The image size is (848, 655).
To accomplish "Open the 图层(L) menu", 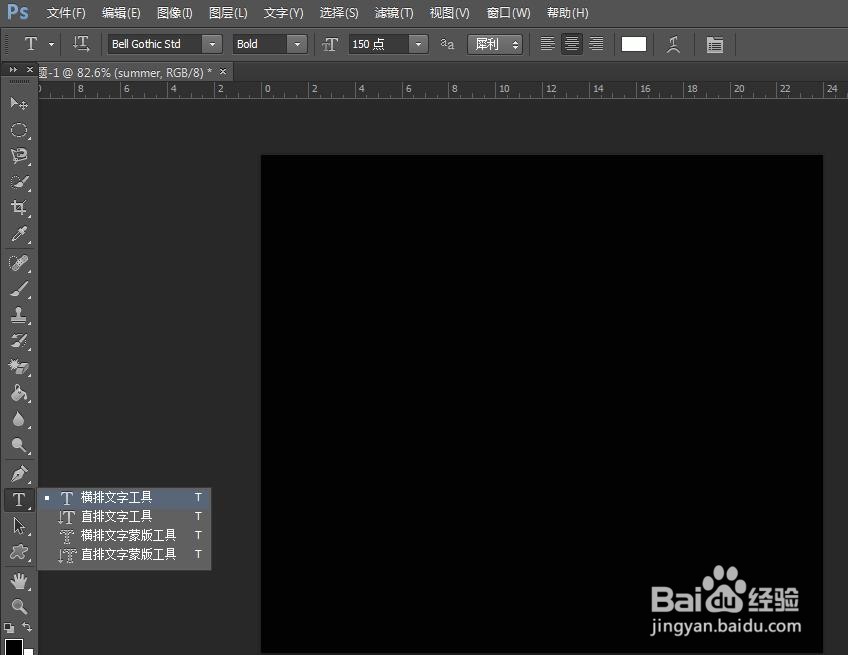I will tap(228, 13).
